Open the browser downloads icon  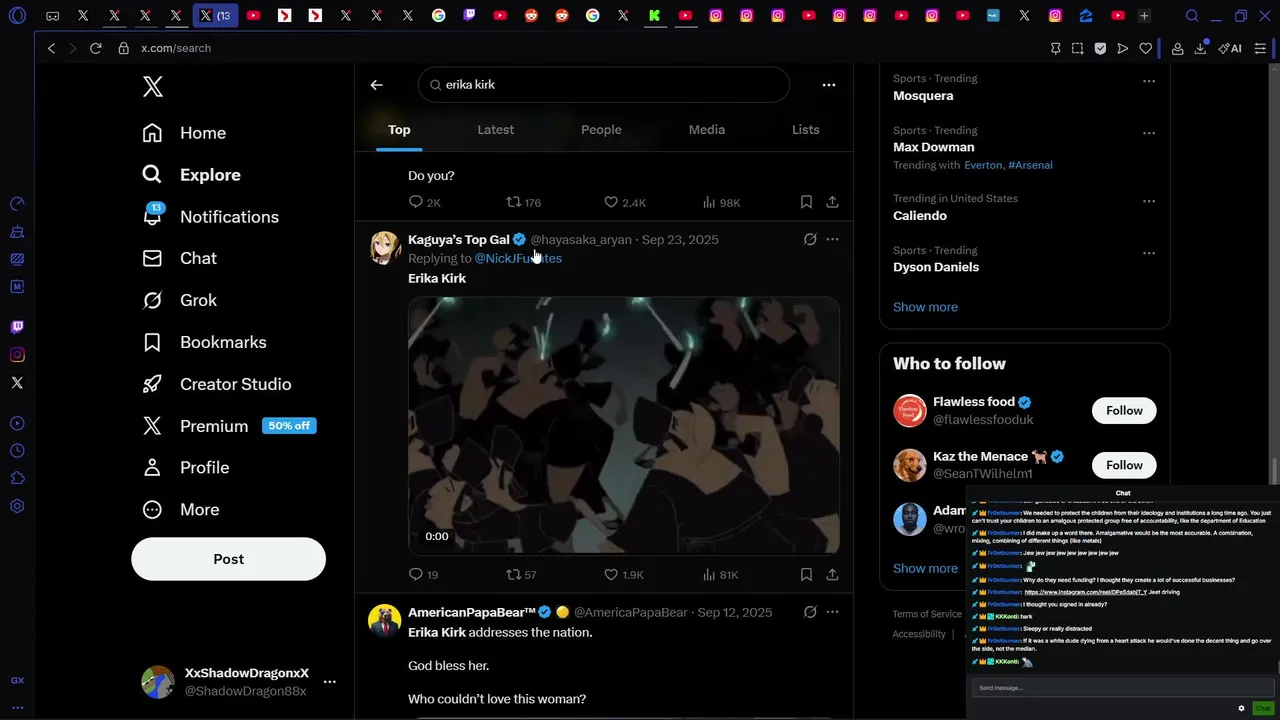(1200, 48)
